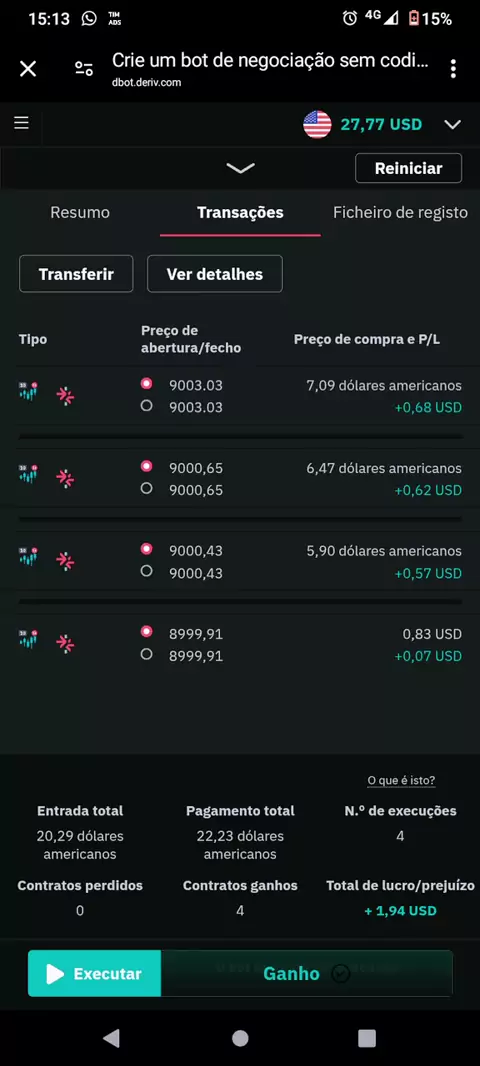Click trade type icon of 8999,91 transaction

65,643
